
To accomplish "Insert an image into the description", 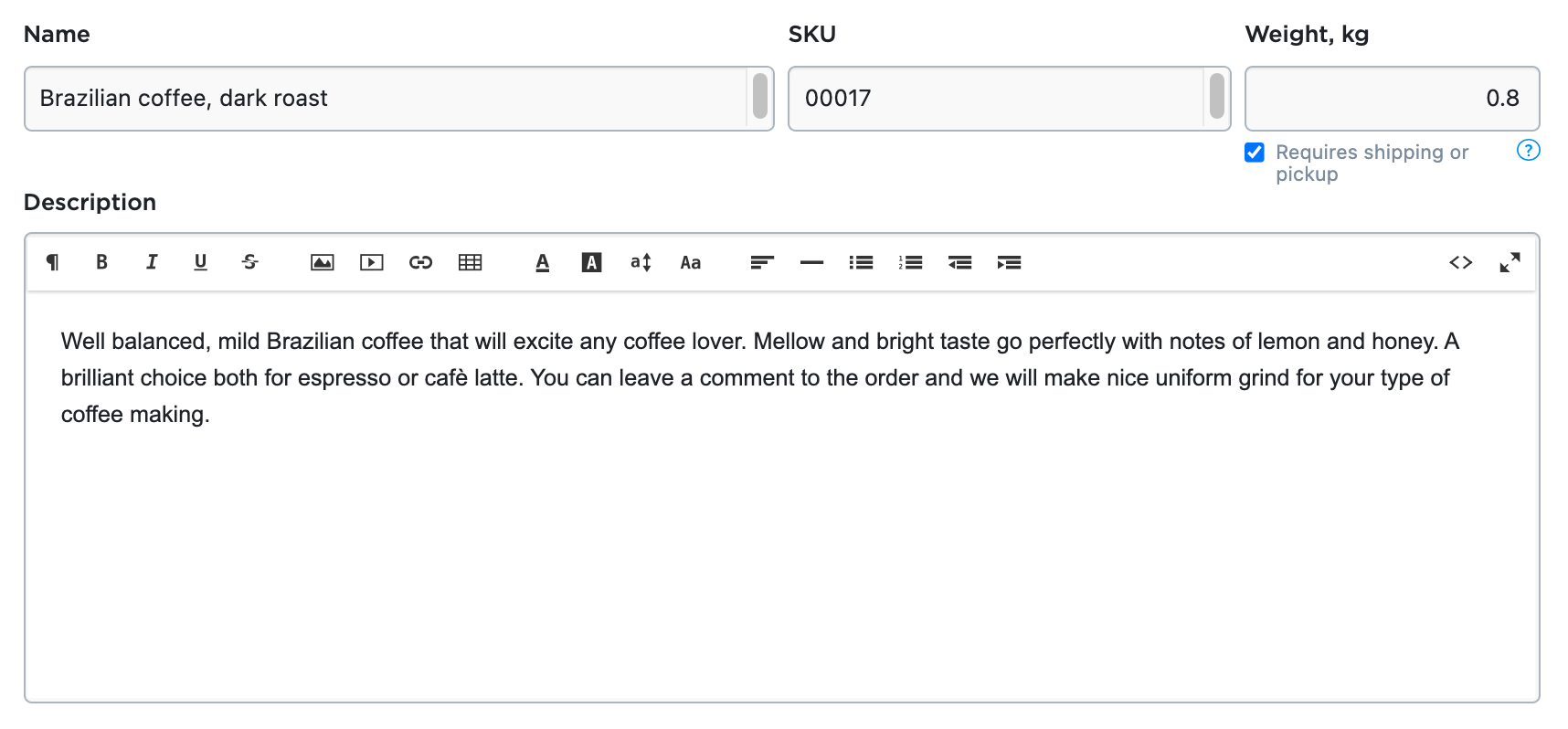I will [322, 262].
